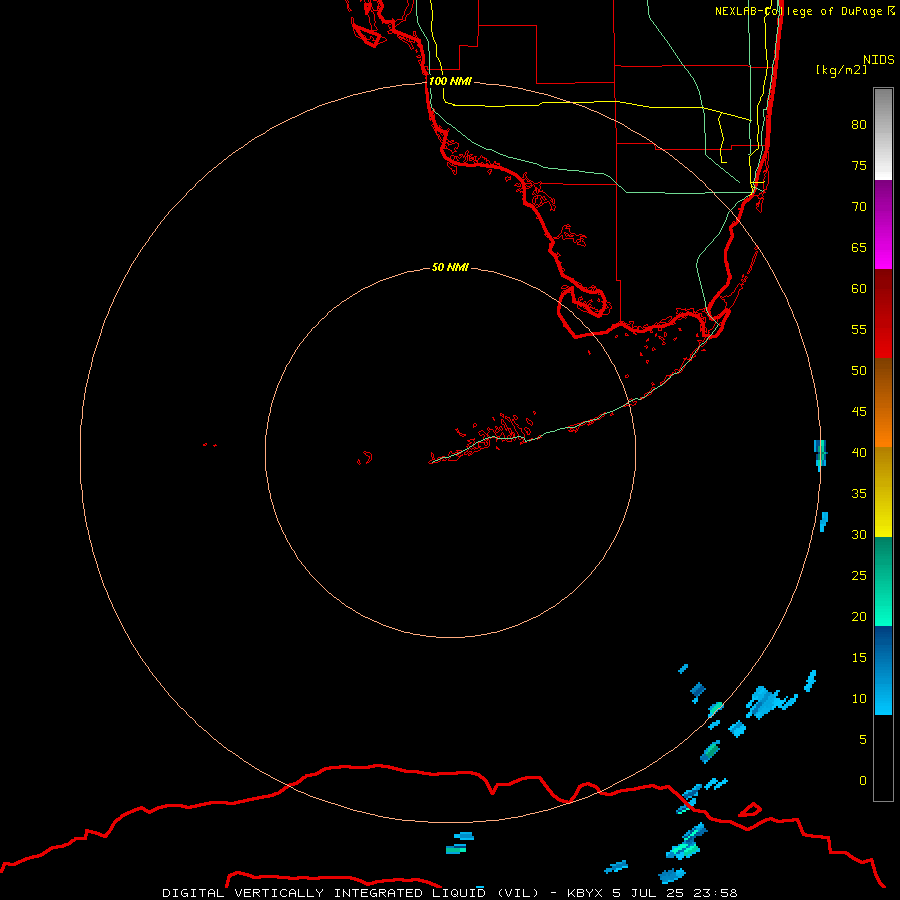Click the 30 value on the color scale
Screen dimensions: 900x900
[x=859, y=535]
